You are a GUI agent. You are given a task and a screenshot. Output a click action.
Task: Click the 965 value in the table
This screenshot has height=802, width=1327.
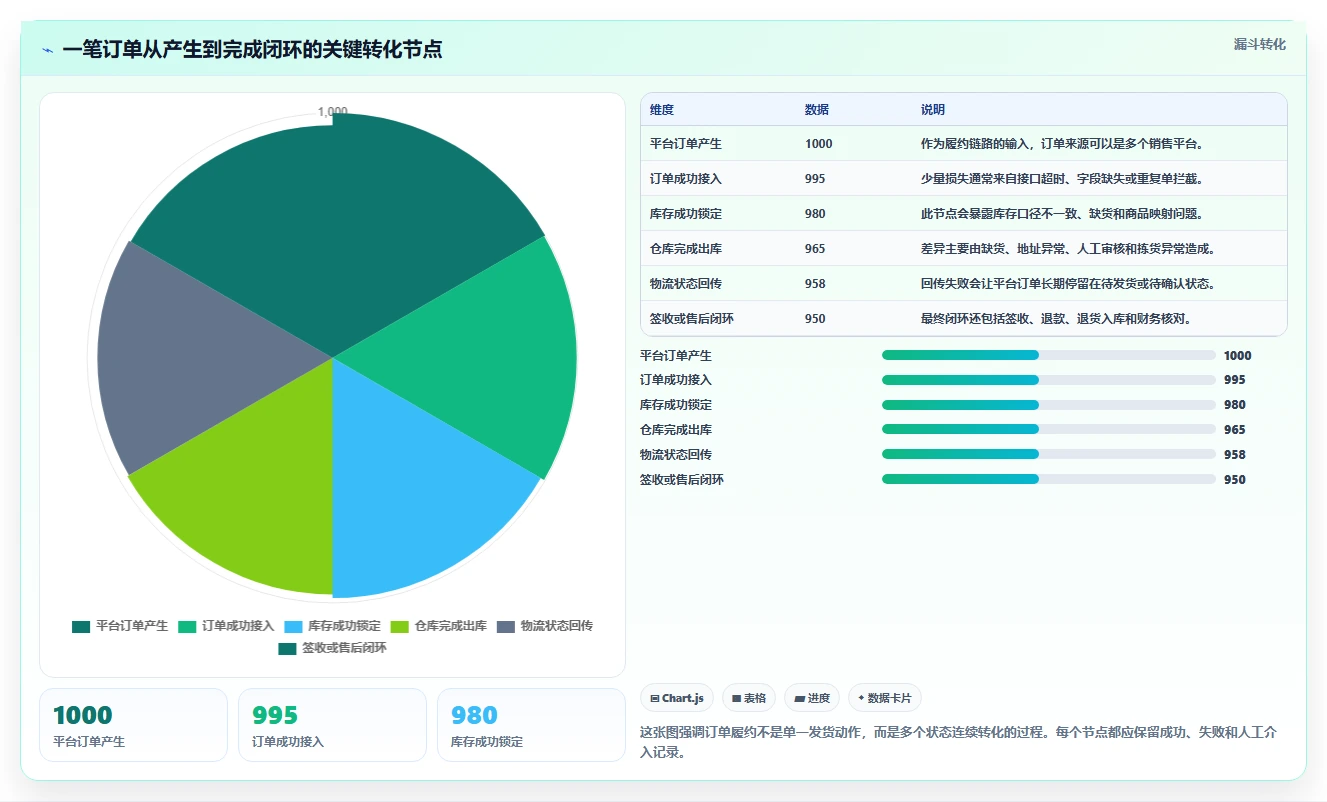click(815, 249)
